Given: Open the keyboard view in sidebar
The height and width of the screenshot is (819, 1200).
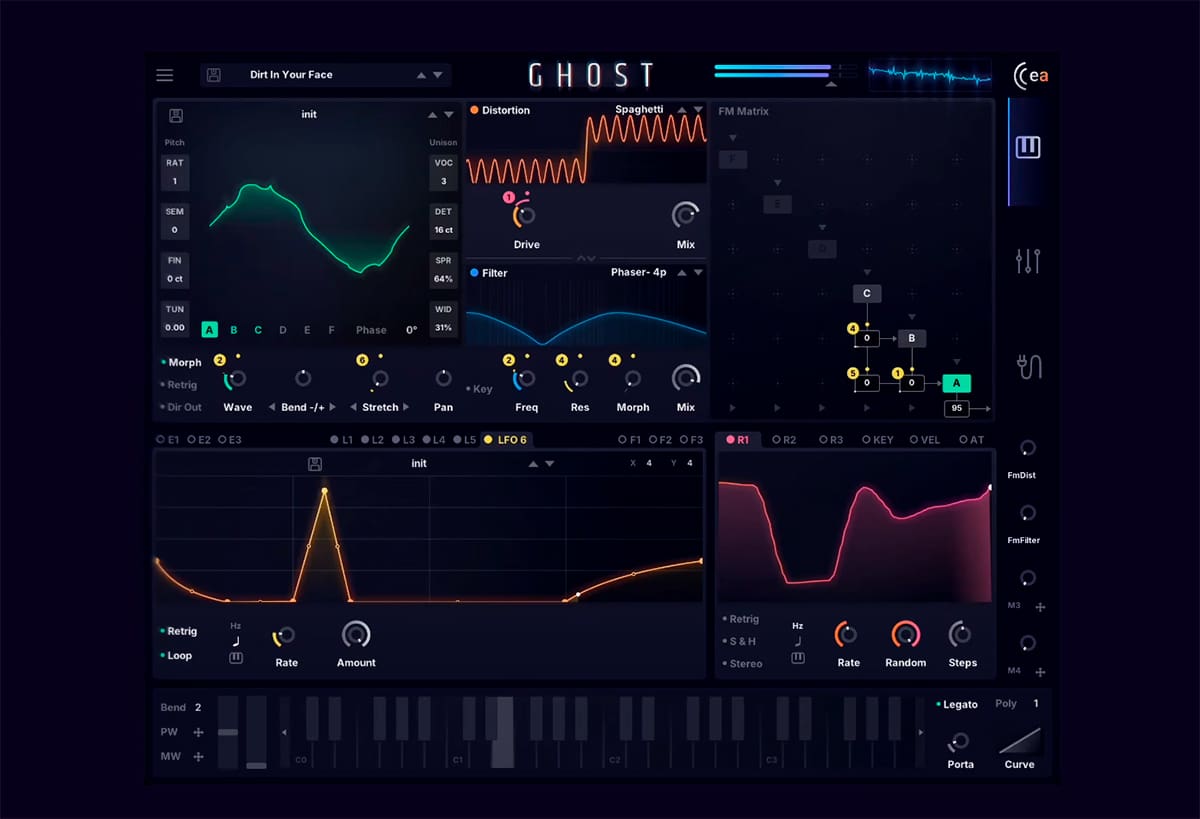Looking at the screenshot, I should [x=1028, y=148].
